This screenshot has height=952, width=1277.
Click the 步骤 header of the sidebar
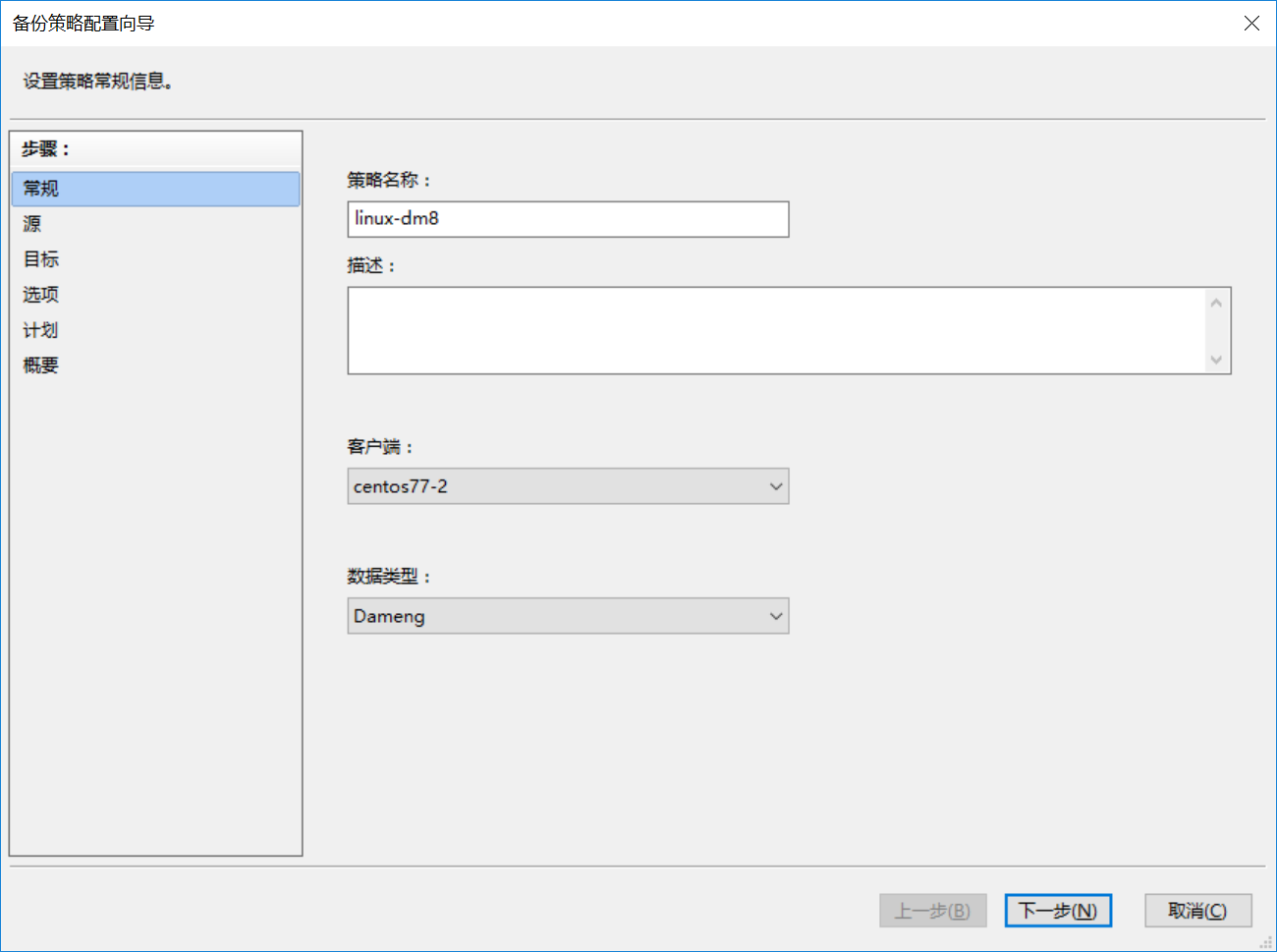tap(46, 149)
